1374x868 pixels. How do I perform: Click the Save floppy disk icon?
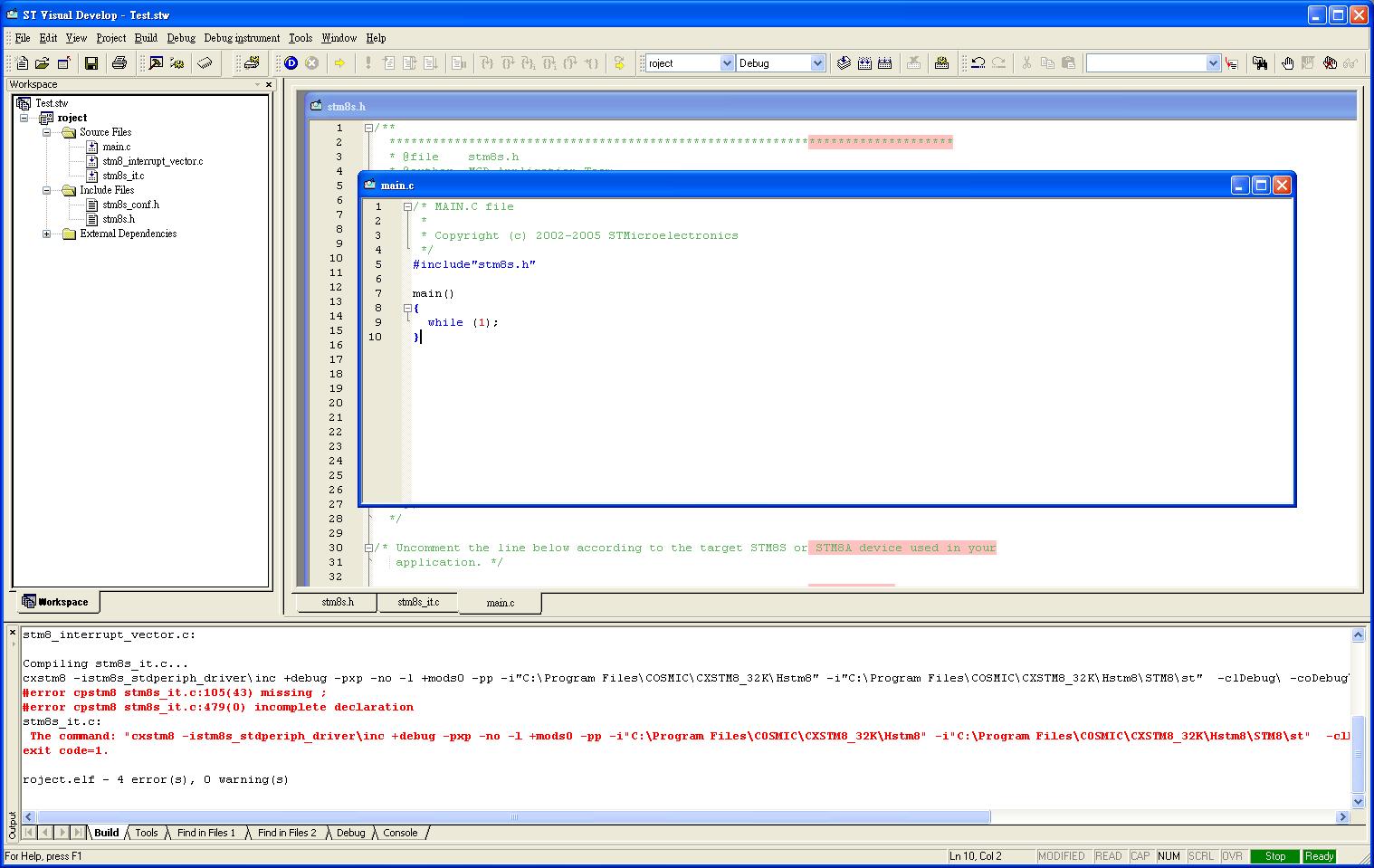coord(91,63)
